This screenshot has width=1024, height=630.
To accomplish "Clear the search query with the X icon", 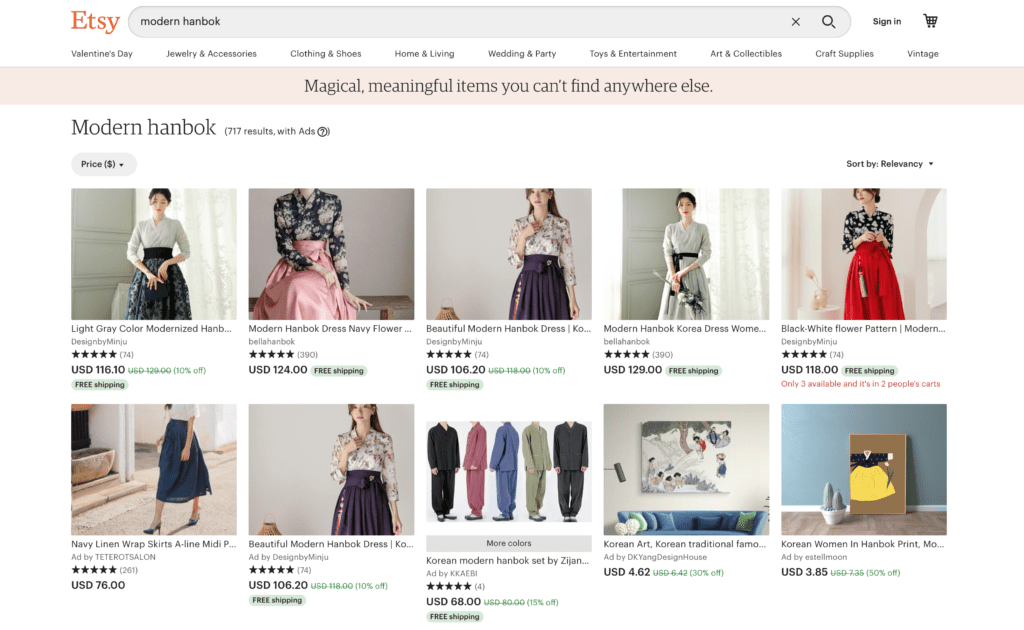I will click(x=795, y=21).
